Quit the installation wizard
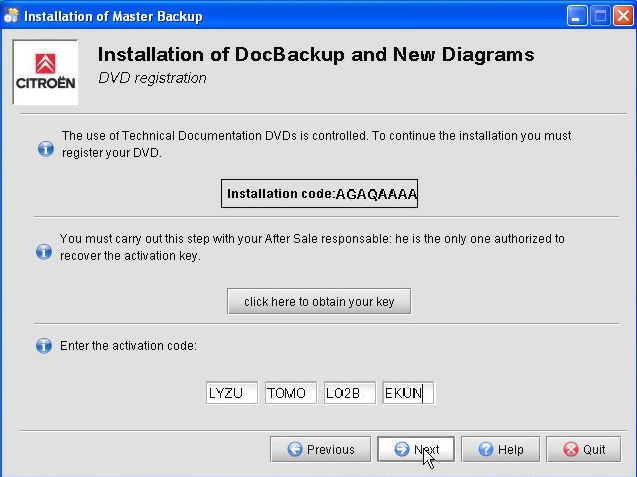The image size is (637, 477). coord(583,450)
